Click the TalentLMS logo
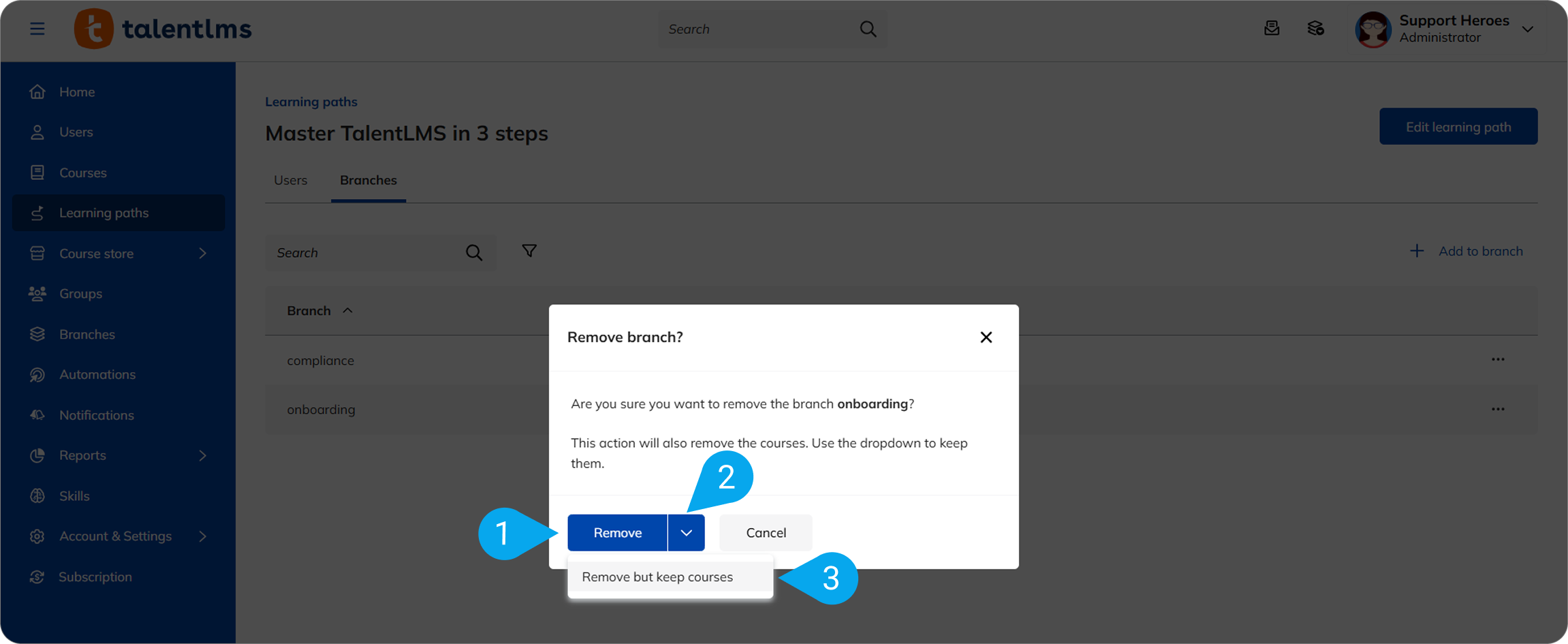Image resolution: width=1568 pixels, height=644 pixels. click(163, 29)
